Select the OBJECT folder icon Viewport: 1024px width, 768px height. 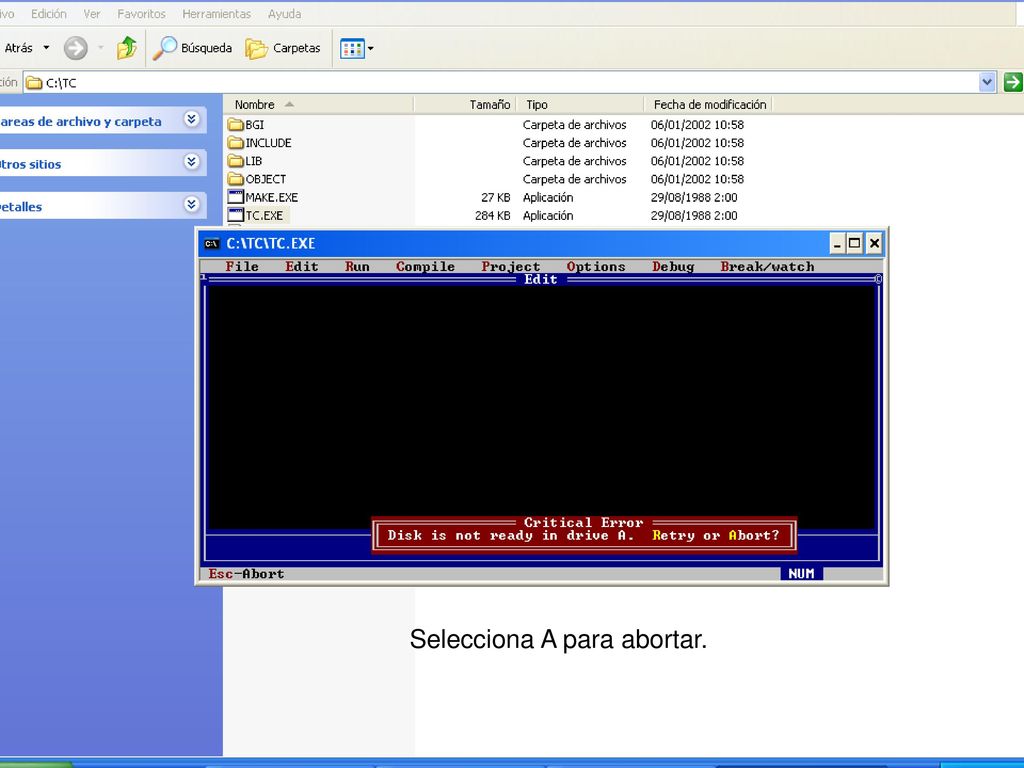[x=236, y=179]
